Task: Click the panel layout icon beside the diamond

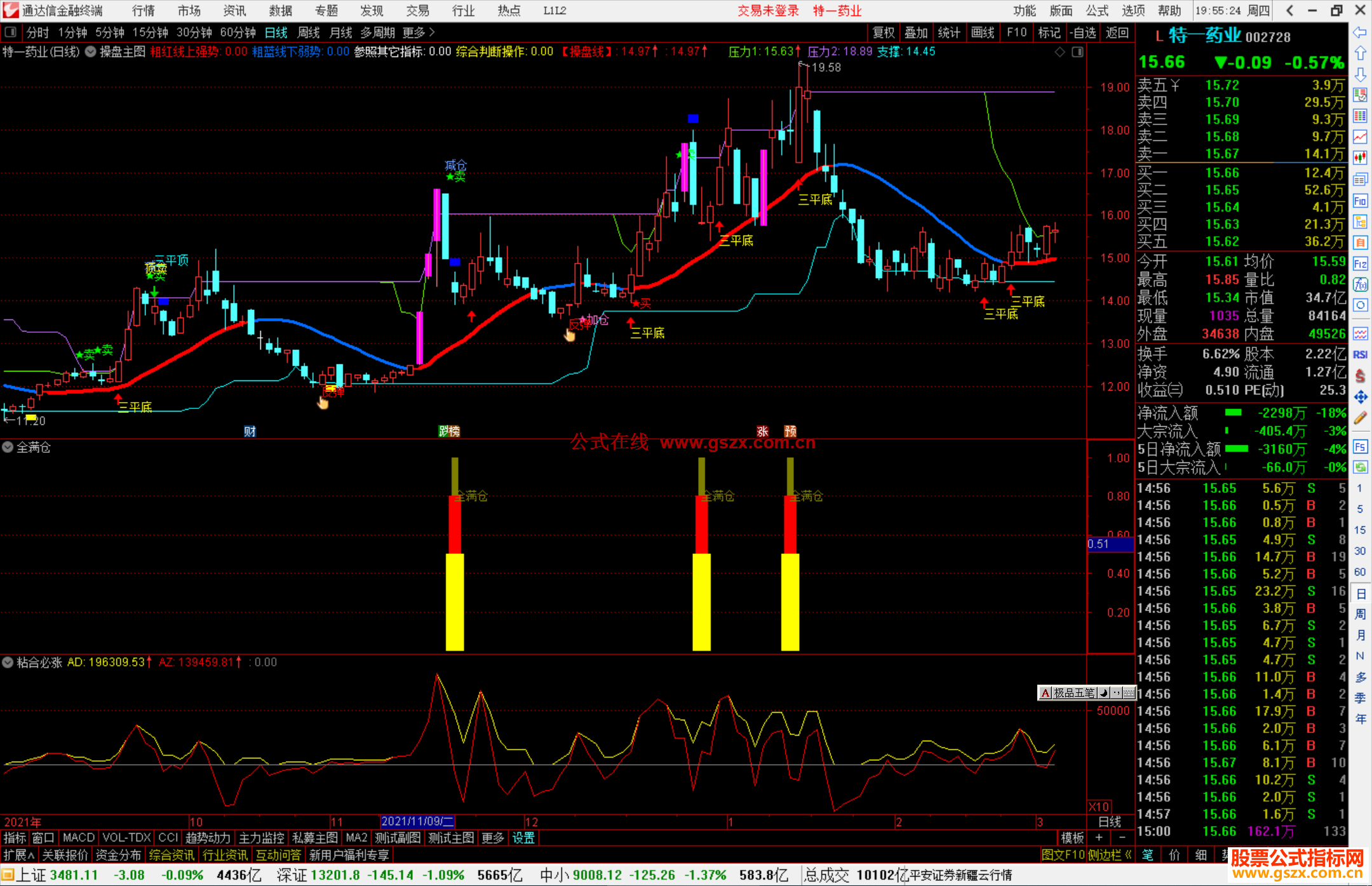Action: coord(1077,52)
